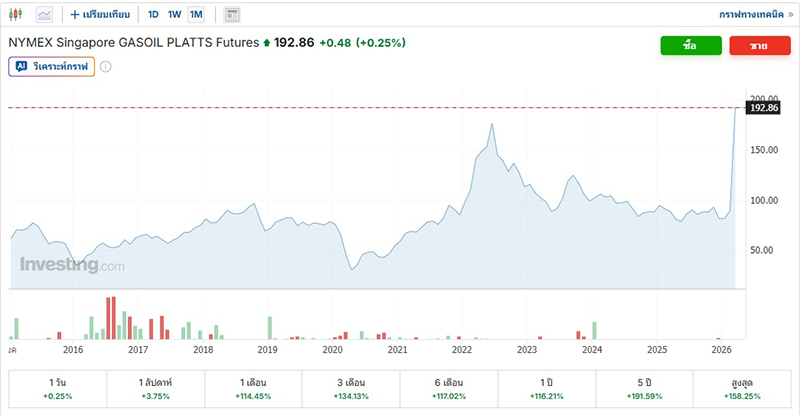Select the 1W interval
Image resolution: width=800 pixels, height=415 pixels.
174,15
